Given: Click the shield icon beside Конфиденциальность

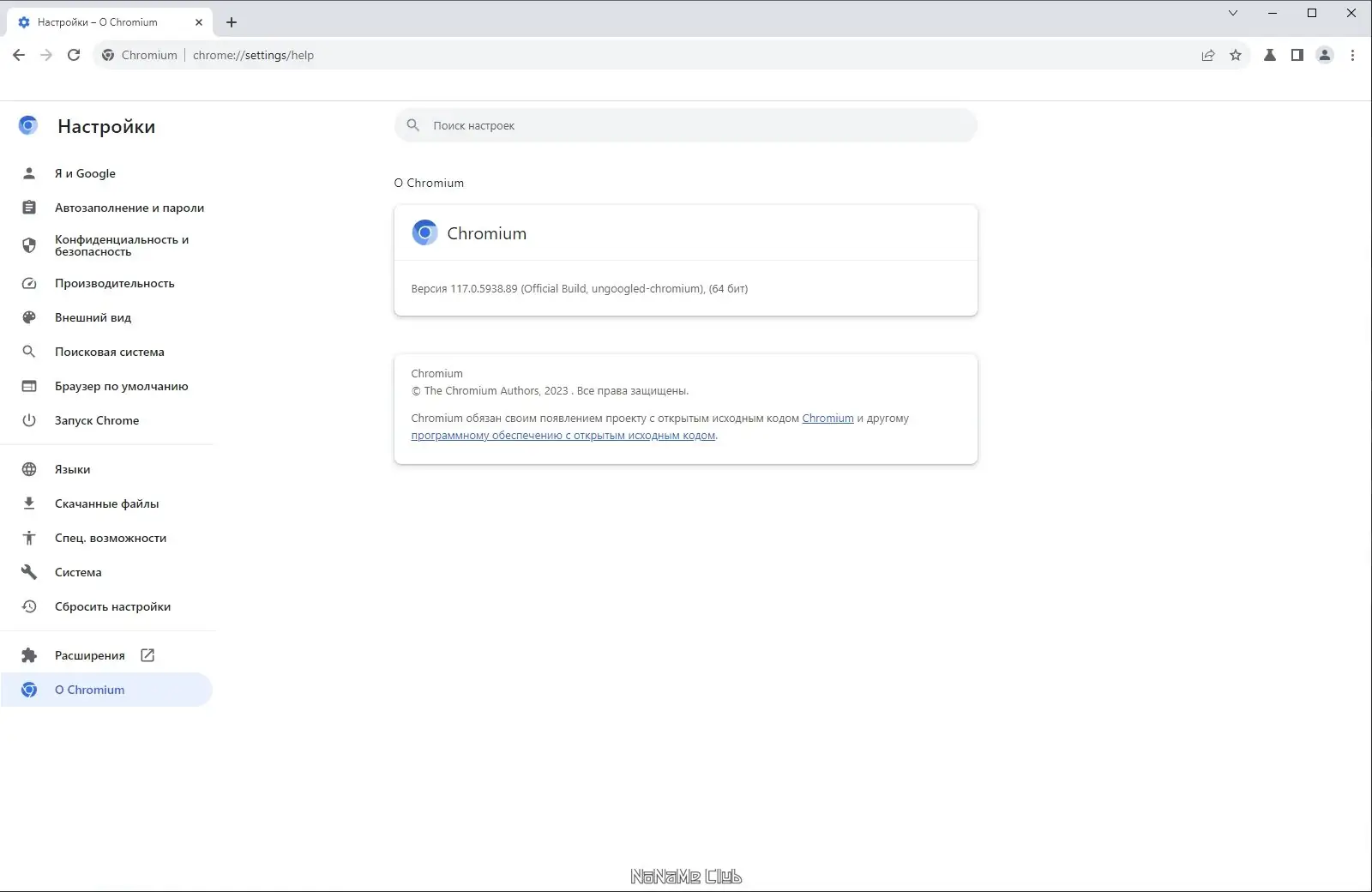Looking at the screenshot, I should tap(29, 245).
